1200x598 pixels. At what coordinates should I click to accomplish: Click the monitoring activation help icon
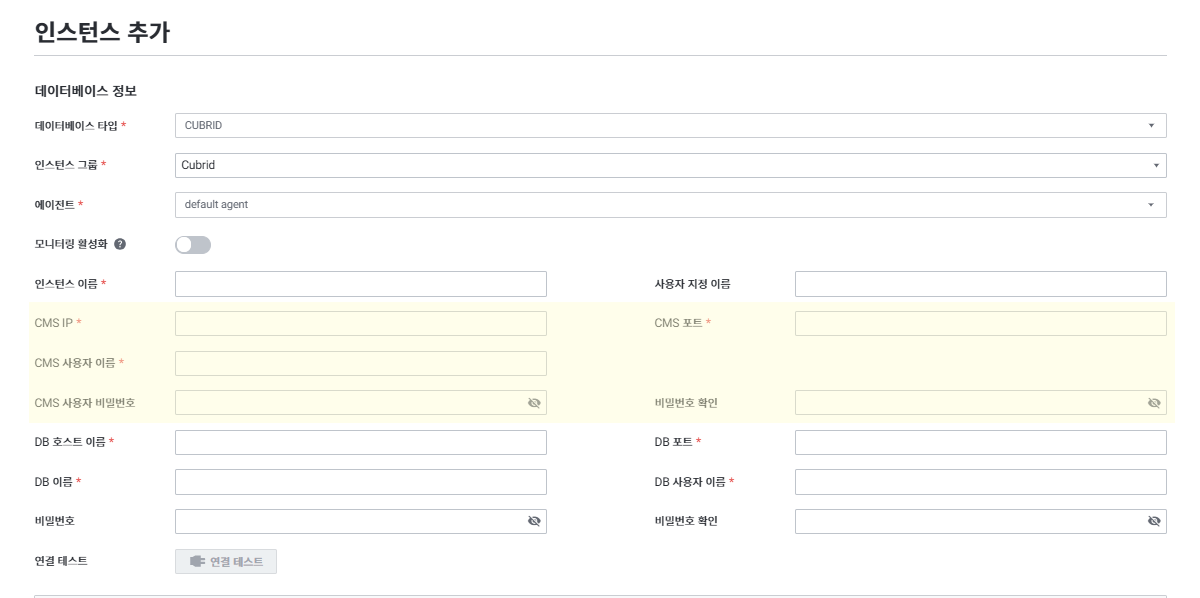pos(120,244)
